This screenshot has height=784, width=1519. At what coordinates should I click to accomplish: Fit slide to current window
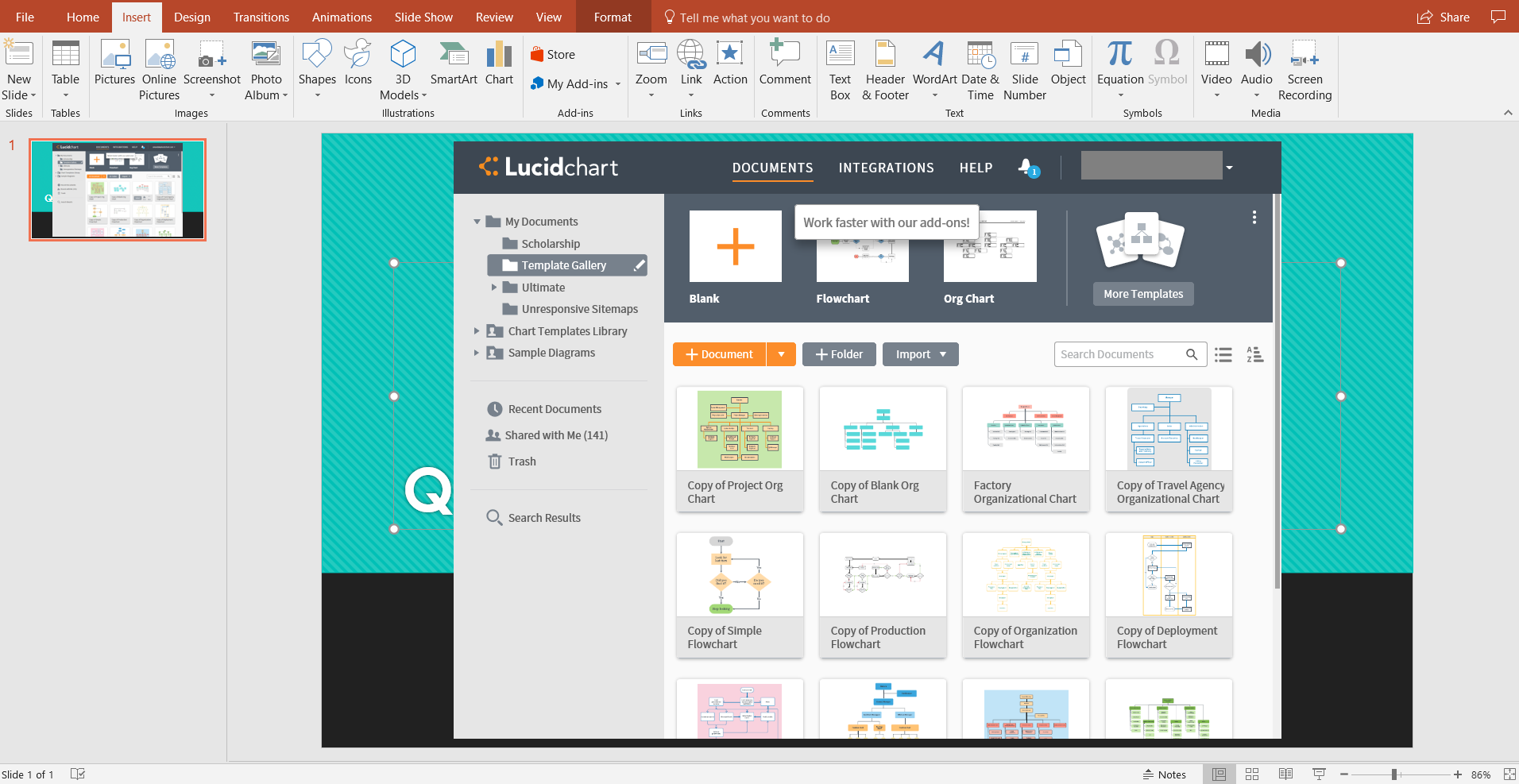[x=1509, y=774]
